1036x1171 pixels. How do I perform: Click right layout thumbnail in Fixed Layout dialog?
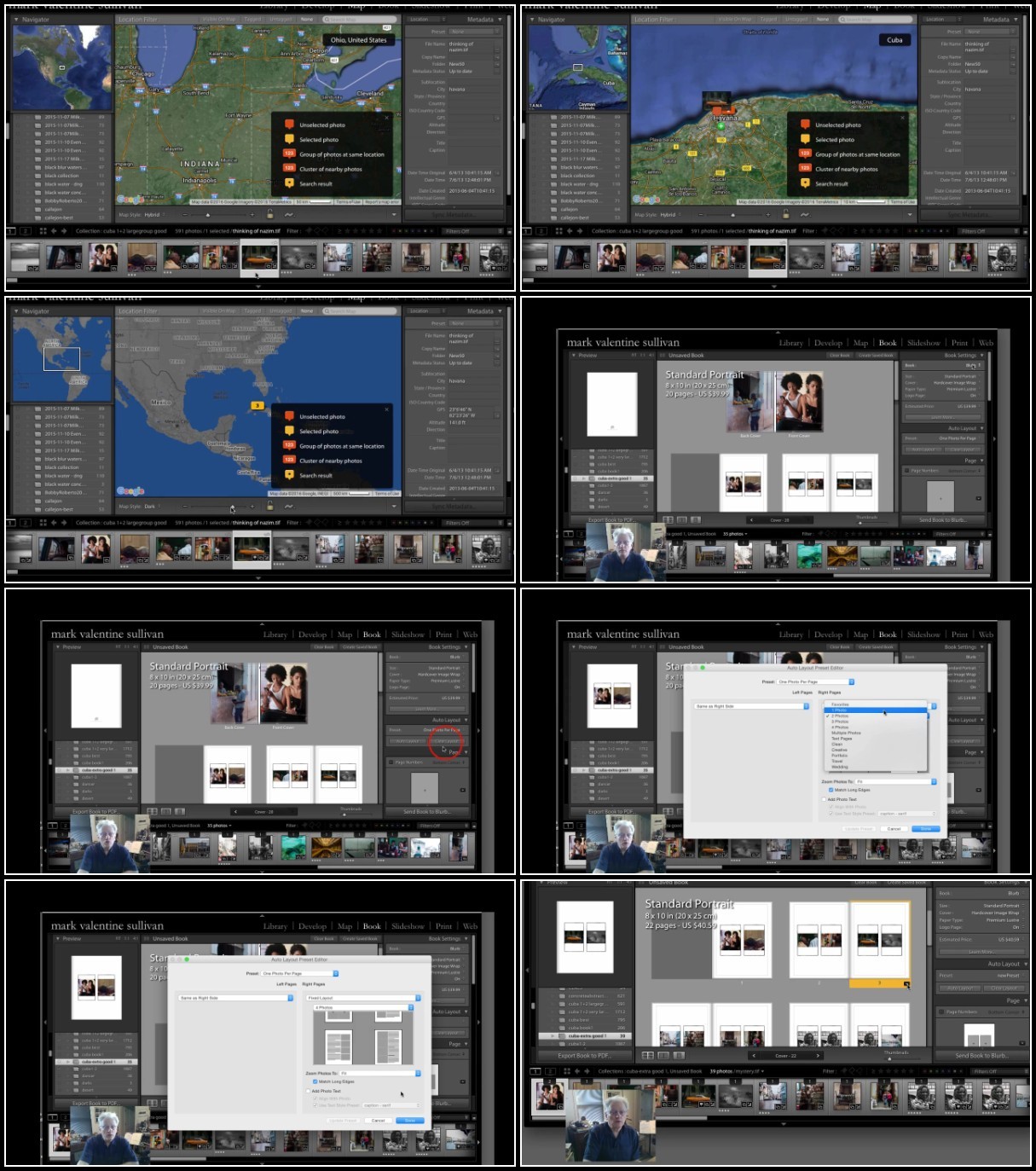389,1046
